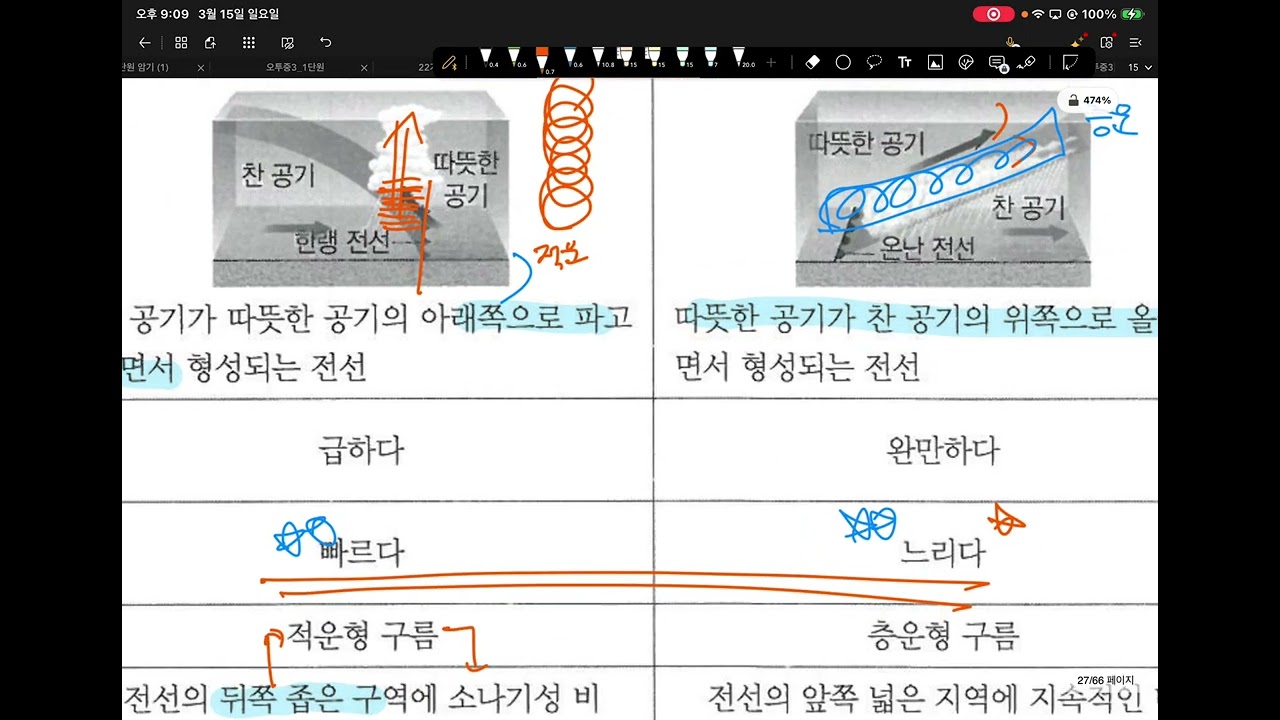This screenshot has height=720, width=1280.
Task: Open the page thumbnails grid view
Action: [x=181, y=43]
